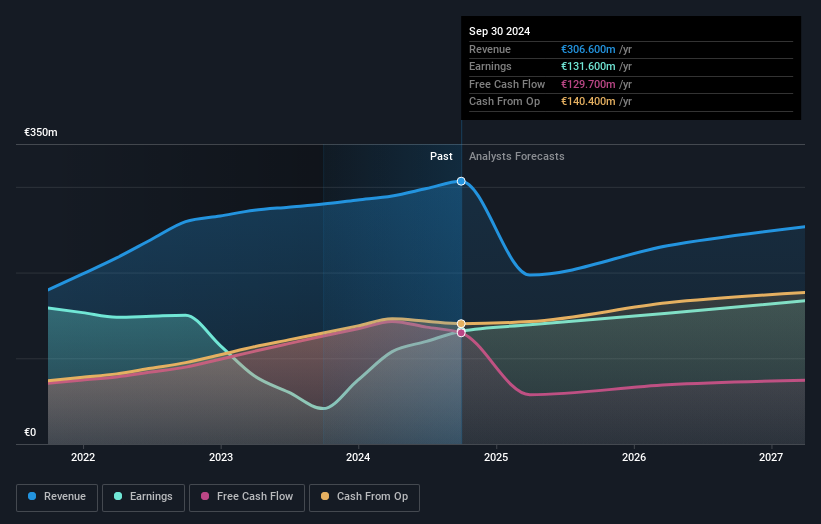Screen dimensions: 821x524
Task: Click the Past label on chart
Action: [441, 157]
